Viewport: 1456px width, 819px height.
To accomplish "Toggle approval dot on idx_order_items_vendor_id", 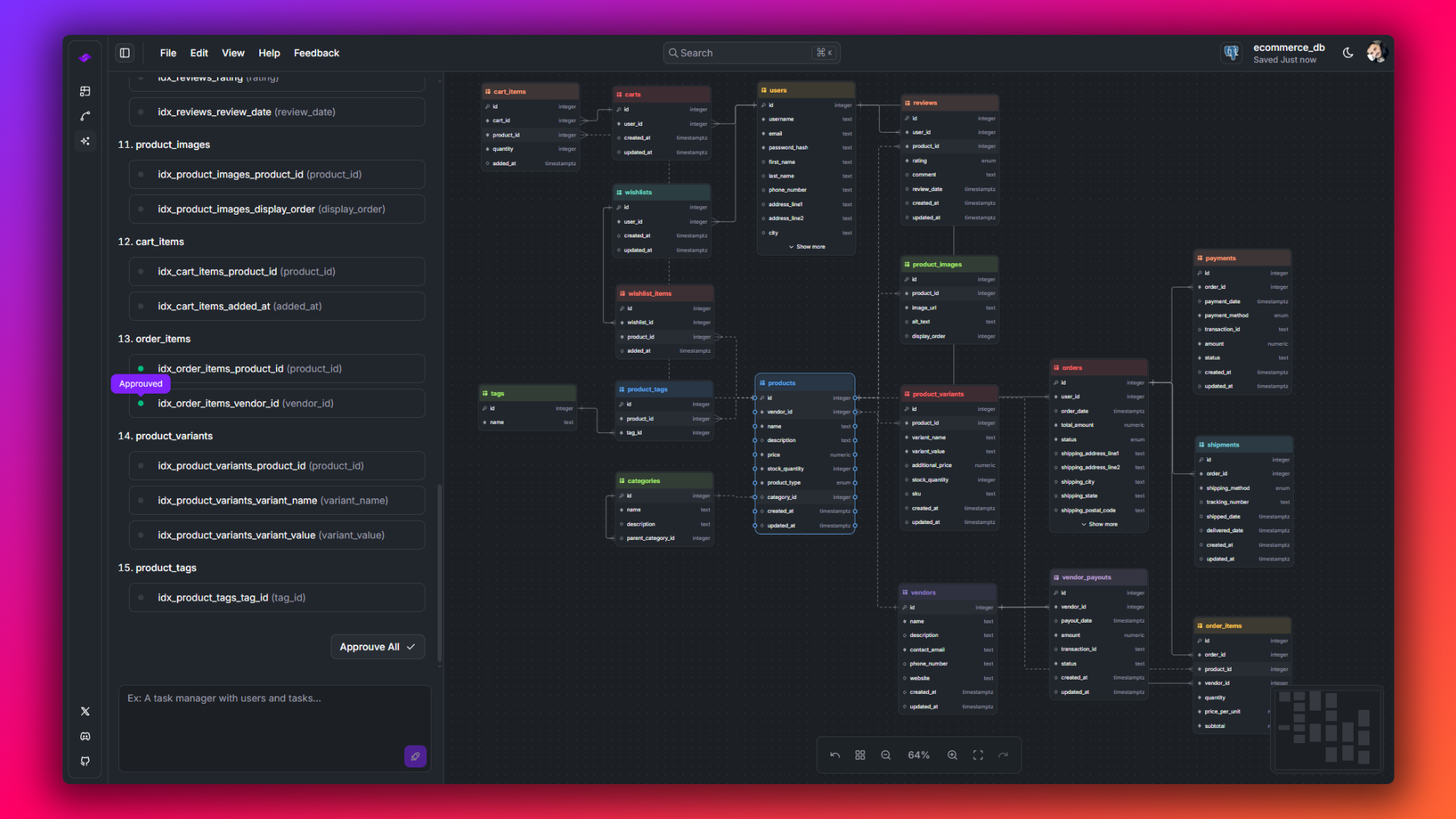I will (140, 403).
